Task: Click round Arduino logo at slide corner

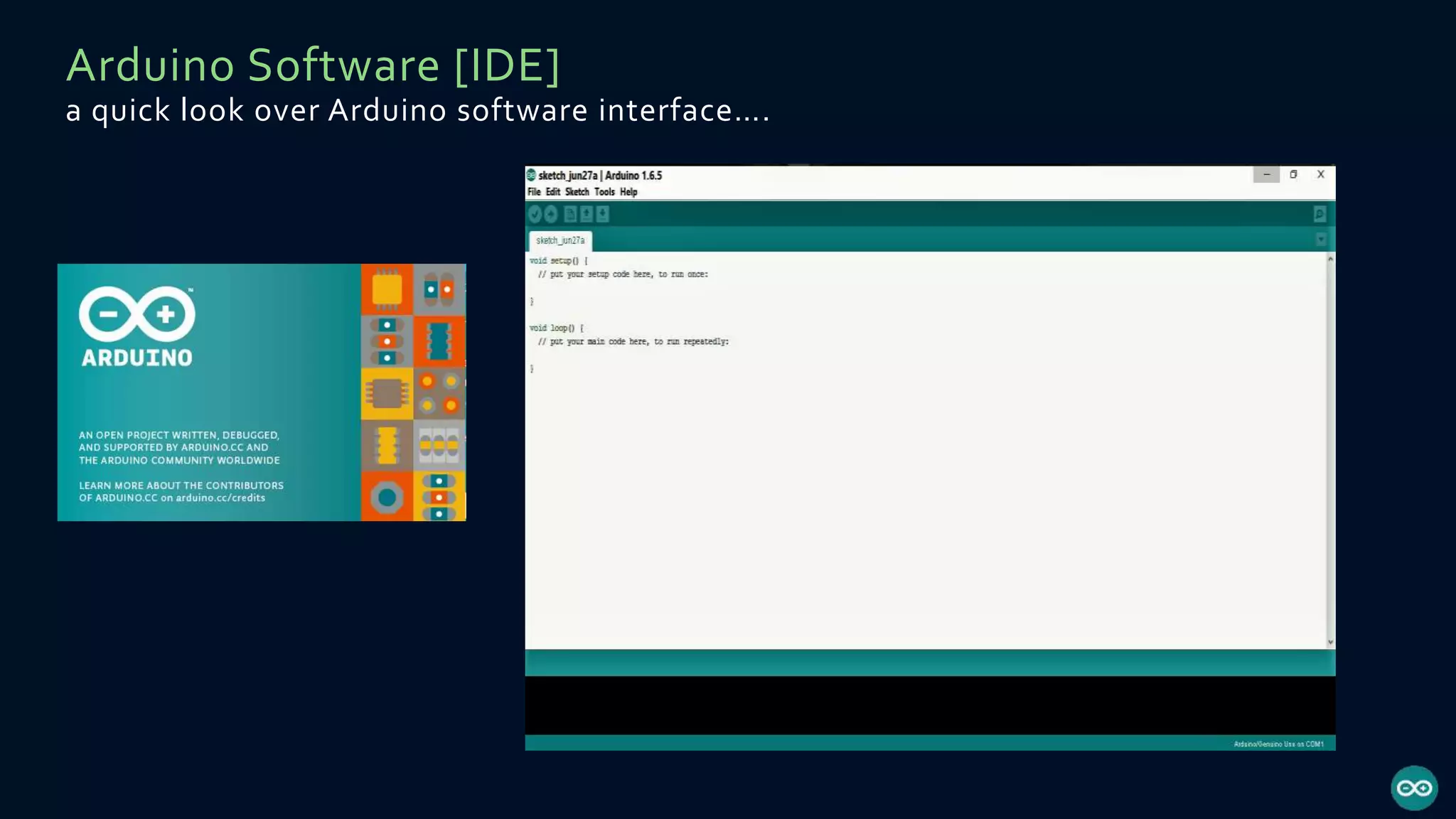Action: point(1413,788)
